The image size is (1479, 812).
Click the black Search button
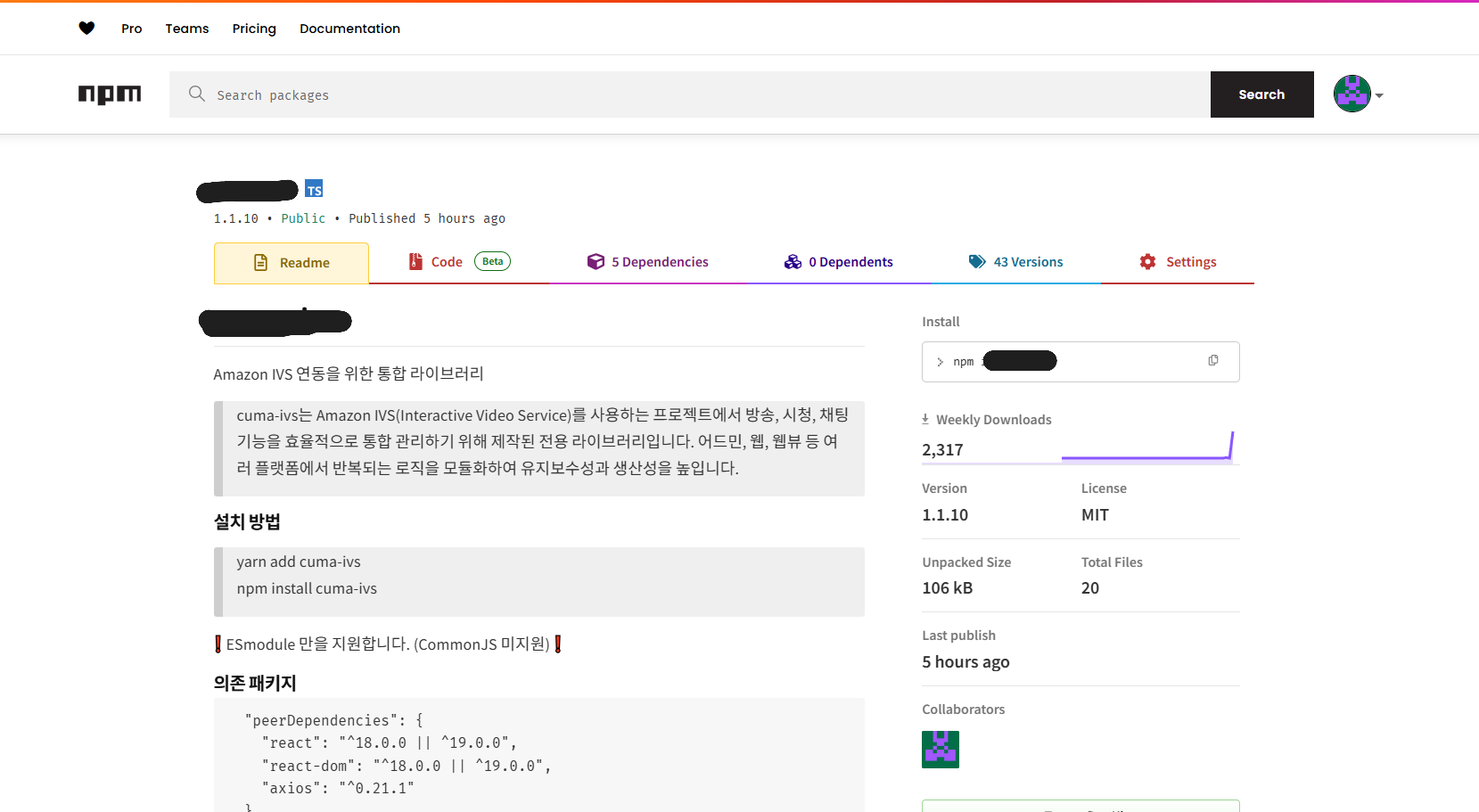click(1261, 94)
